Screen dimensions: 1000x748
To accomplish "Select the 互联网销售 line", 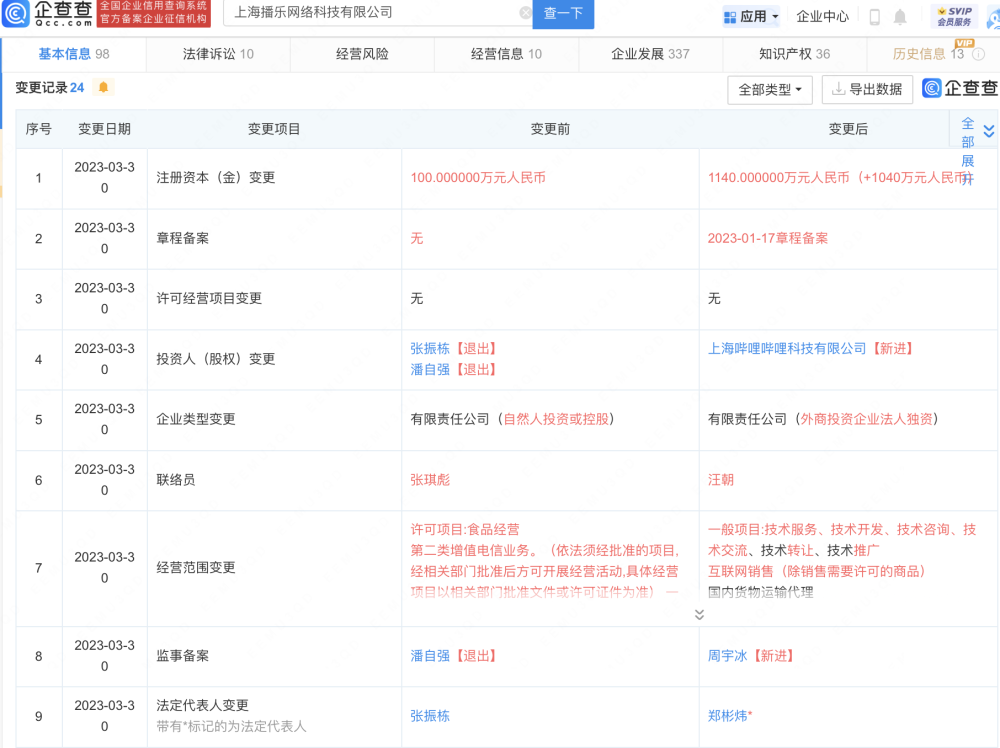I will (x=816, y=571).
